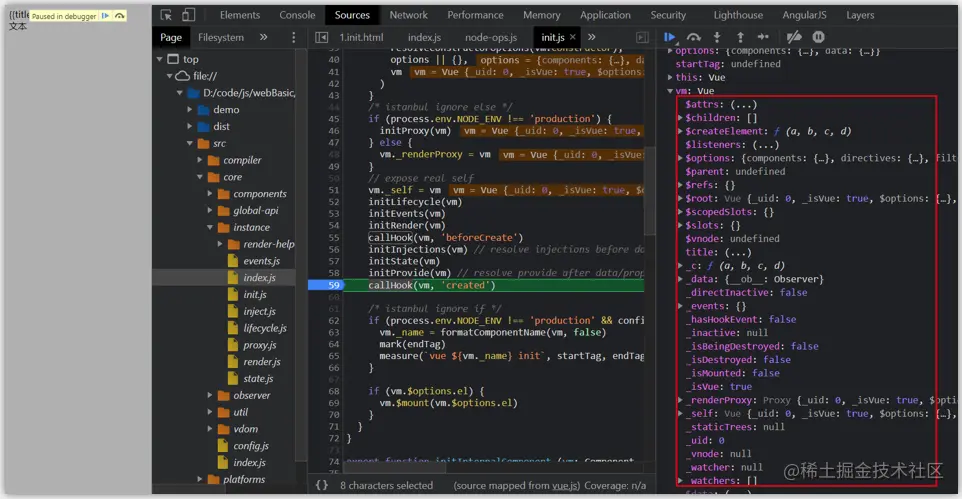Expand the demo folder

point(190,109)
